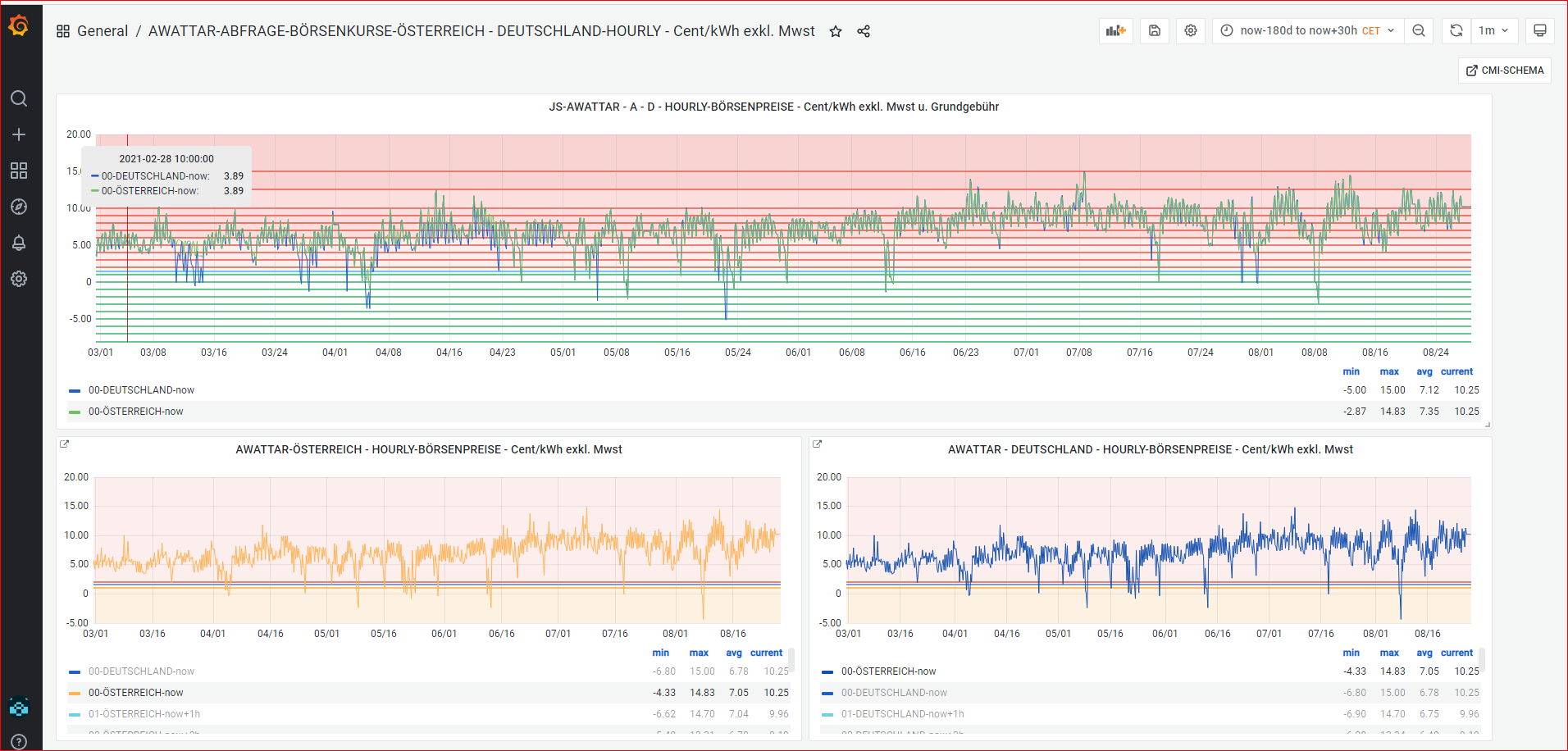Viewport: 1568px width, 751px height.
Task: Open the AWATTAR - DEUTSCHLAND panel title menu
Action: tap(1150, 449)
